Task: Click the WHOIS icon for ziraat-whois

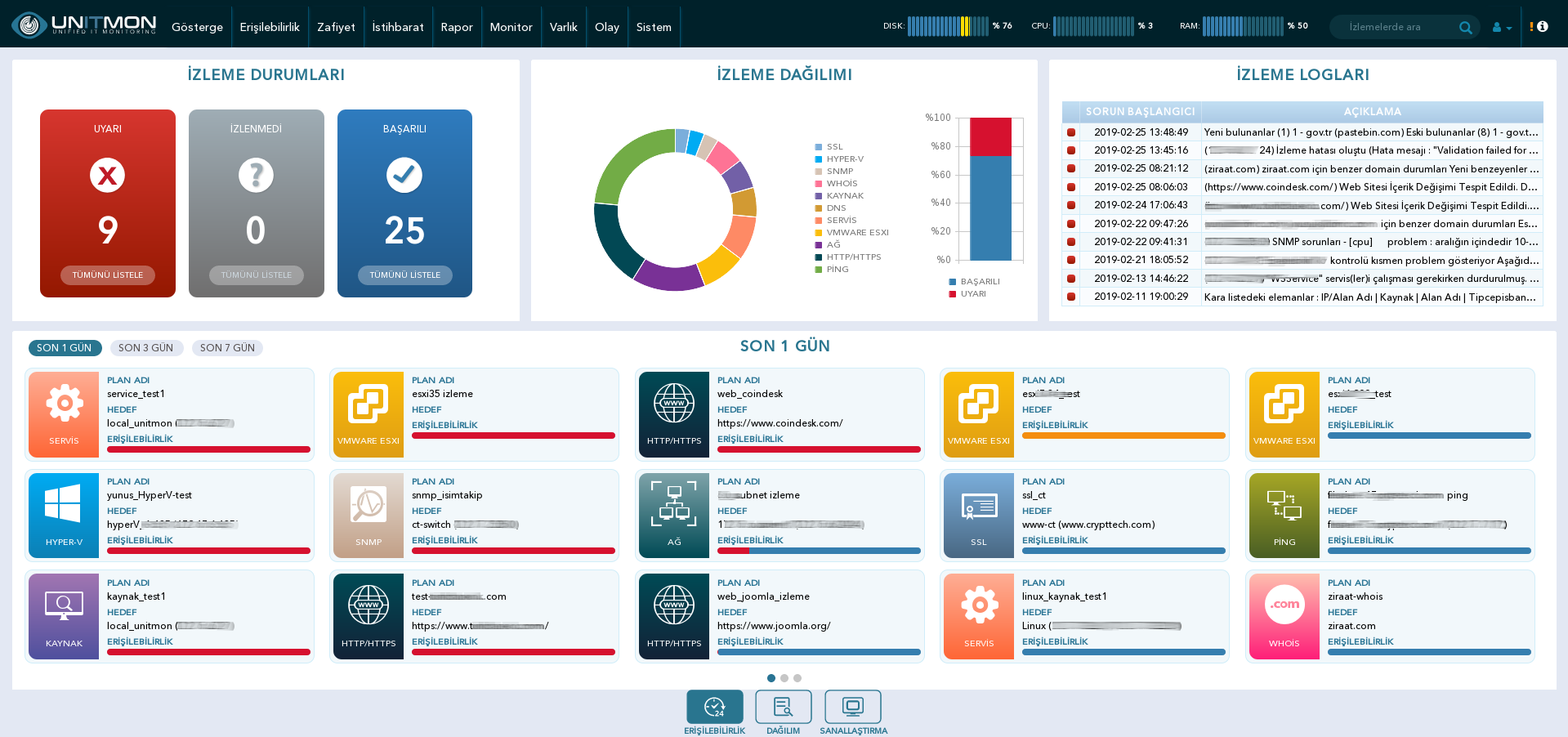Action: coord(1284,617)
